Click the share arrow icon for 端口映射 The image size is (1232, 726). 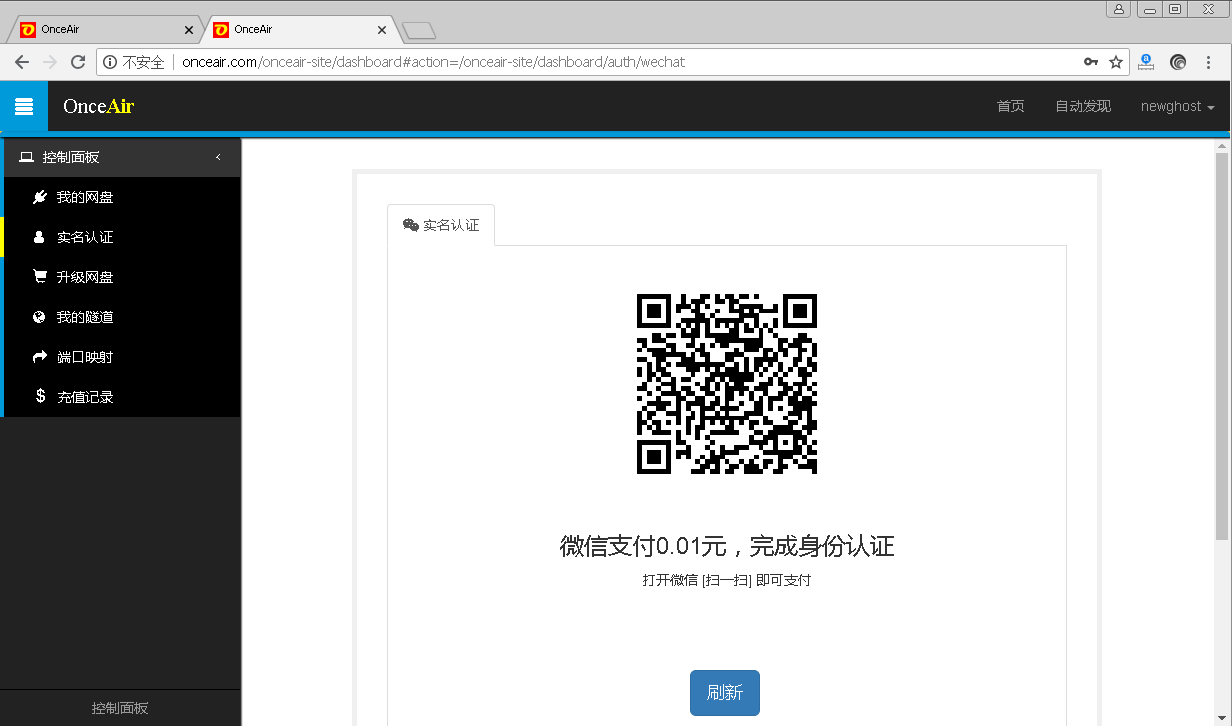tap(40, 357)
